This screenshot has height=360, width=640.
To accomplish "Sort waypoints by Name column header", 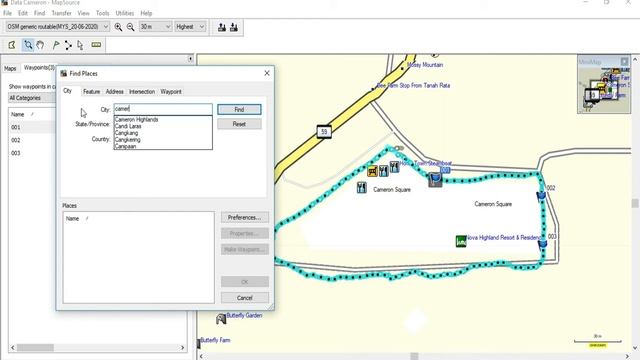I will click(32, 114).
